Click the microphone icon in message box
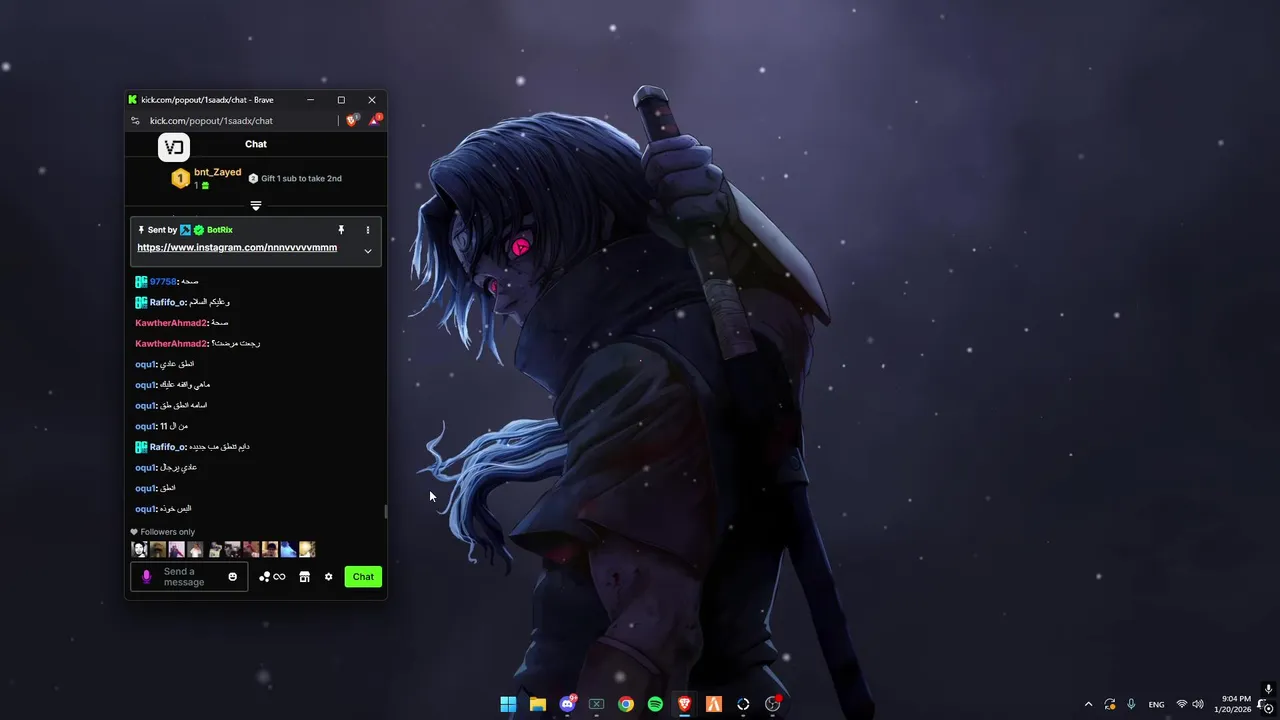The width and height of the screenshot is (1280, 720). (146, 577)
